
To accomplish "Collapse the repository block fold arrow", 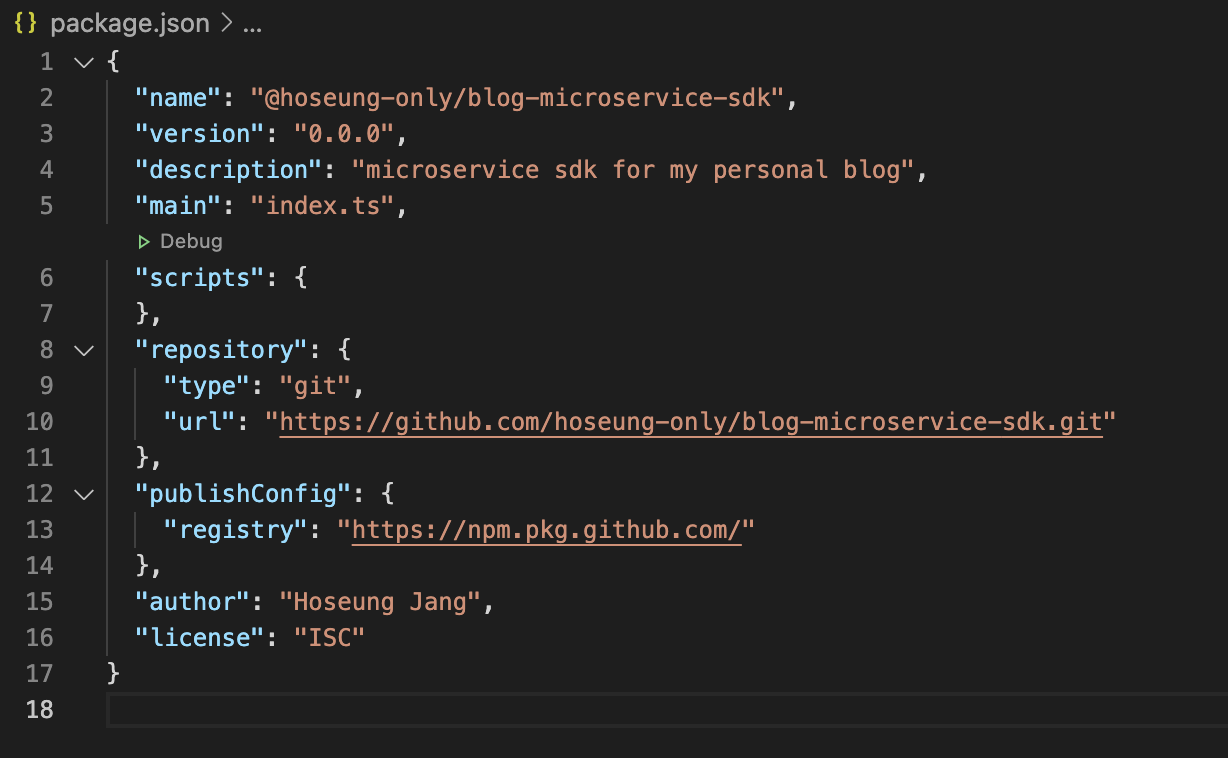I will 84,350.
